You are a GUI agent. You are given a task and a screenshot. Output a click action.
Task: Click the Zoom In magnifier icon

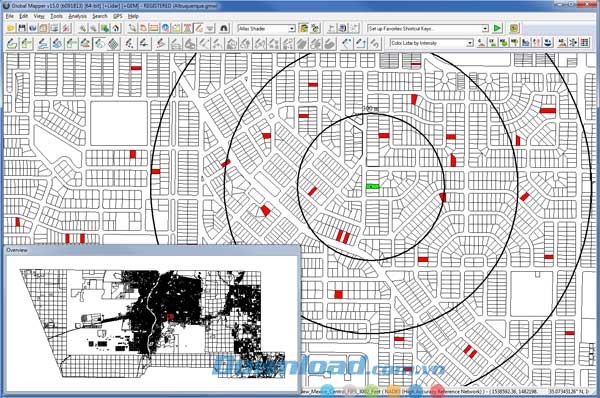click(83, 28)
